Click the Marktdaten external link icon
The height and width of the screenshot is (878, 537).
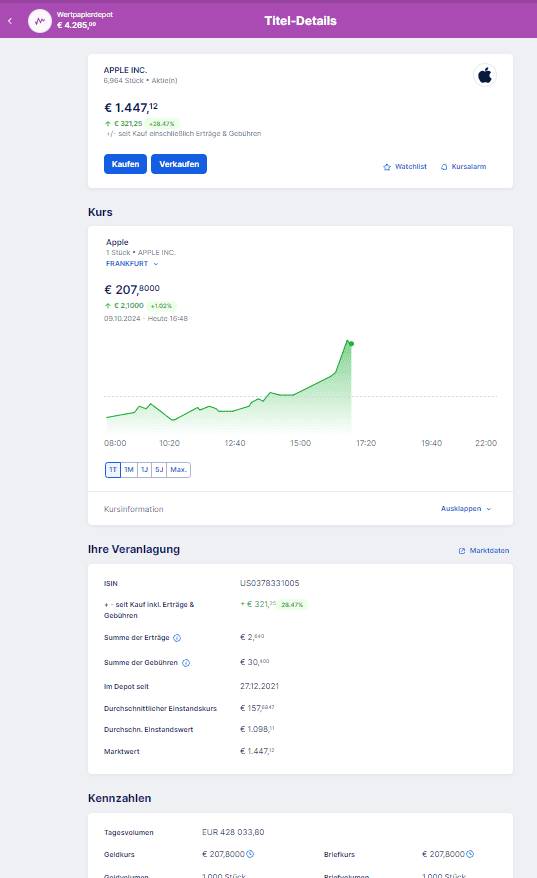(462, 551)
